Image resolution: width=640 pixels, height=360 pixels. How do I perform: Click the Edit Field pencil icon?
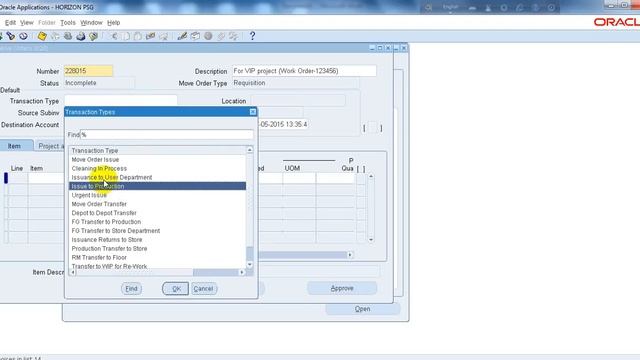coord(182,36)
